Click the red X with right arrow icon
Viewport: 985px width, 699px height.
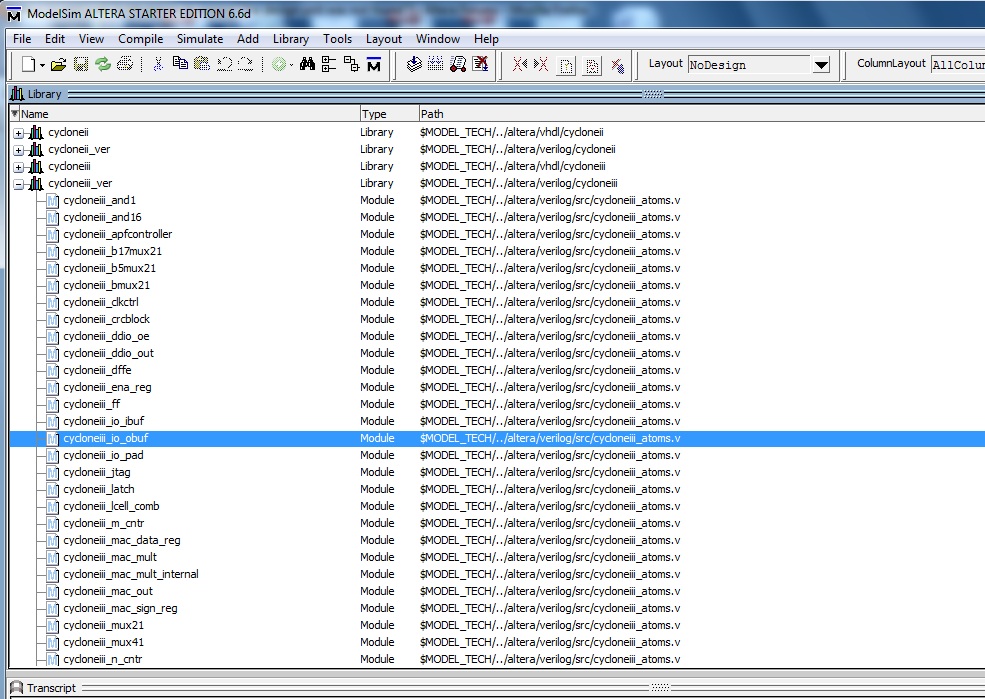(x=541, y=64)
